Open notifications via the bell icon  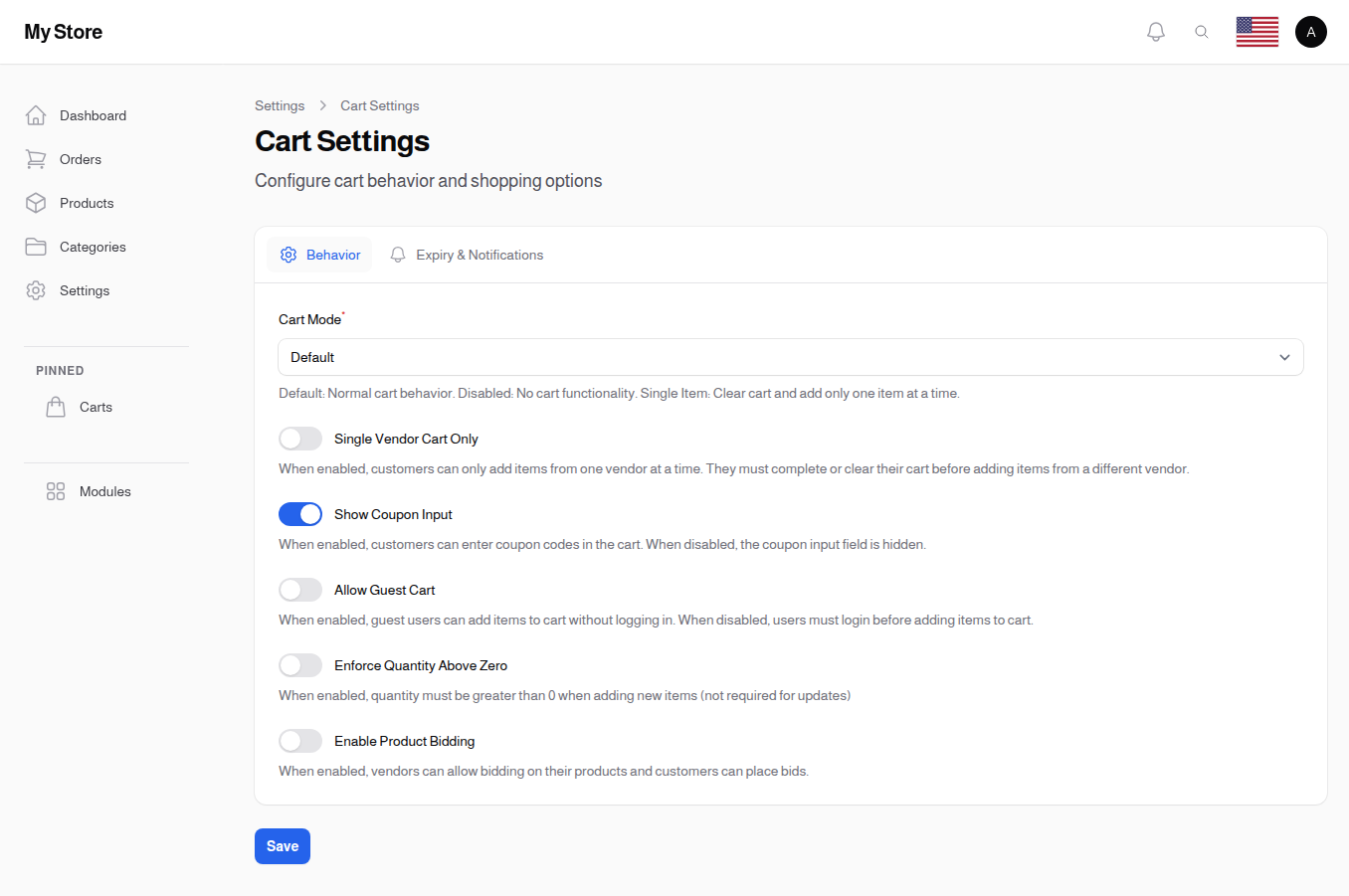[x=1155, y=31]
